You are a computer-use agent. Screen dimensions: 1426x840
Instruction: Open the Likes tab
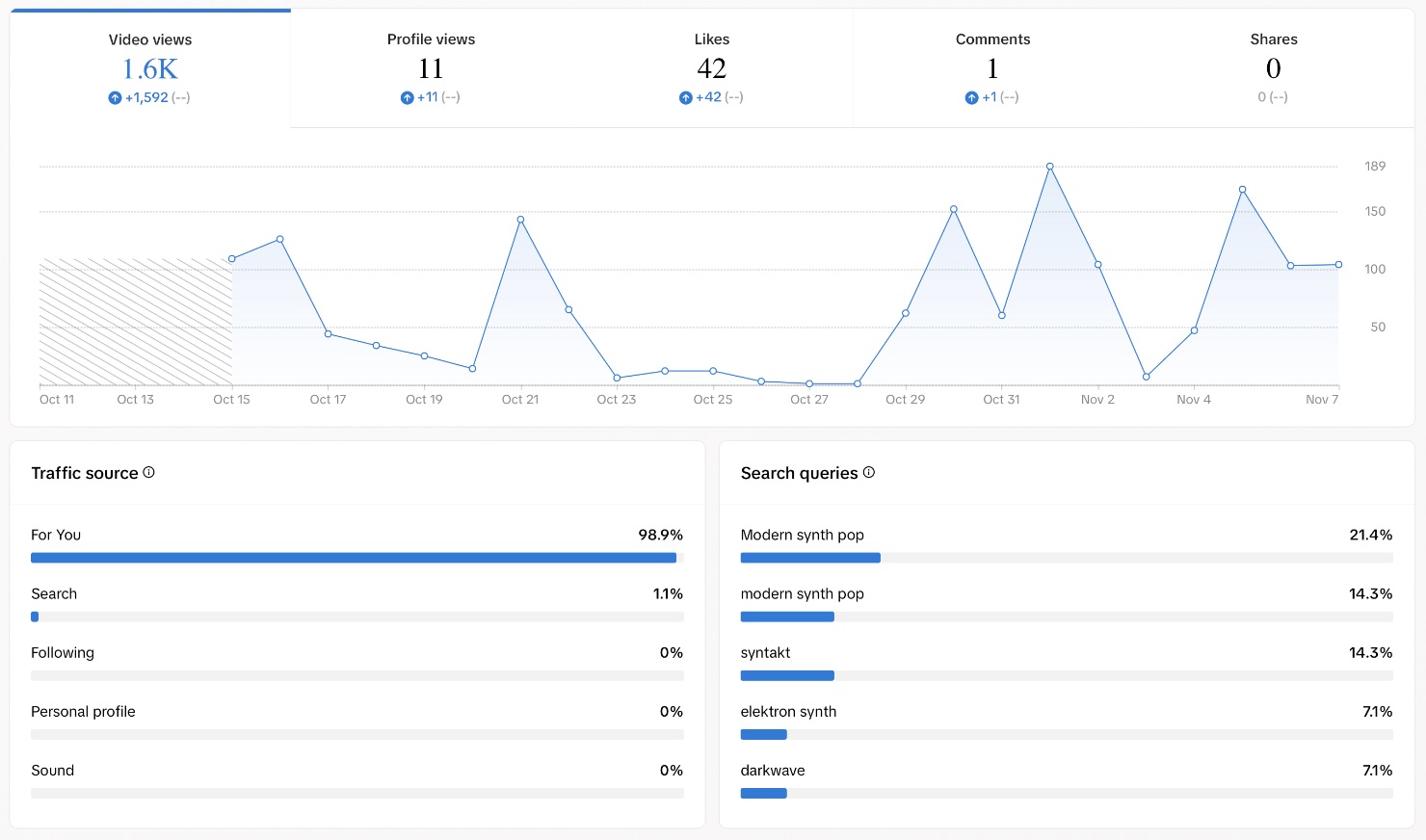[712, 67]
